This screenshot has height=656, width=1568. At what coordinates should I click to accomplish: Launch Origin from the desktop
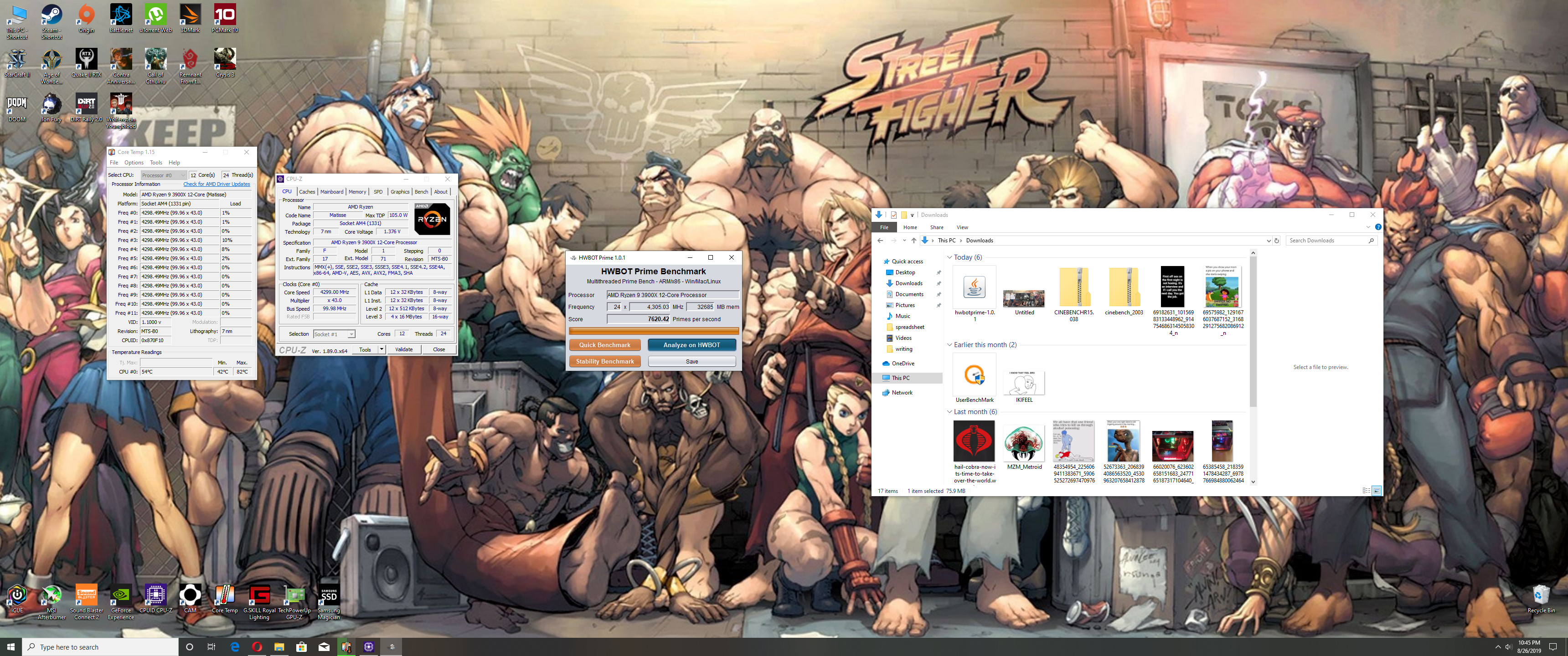pyautogui.click(x=87, y=19)
